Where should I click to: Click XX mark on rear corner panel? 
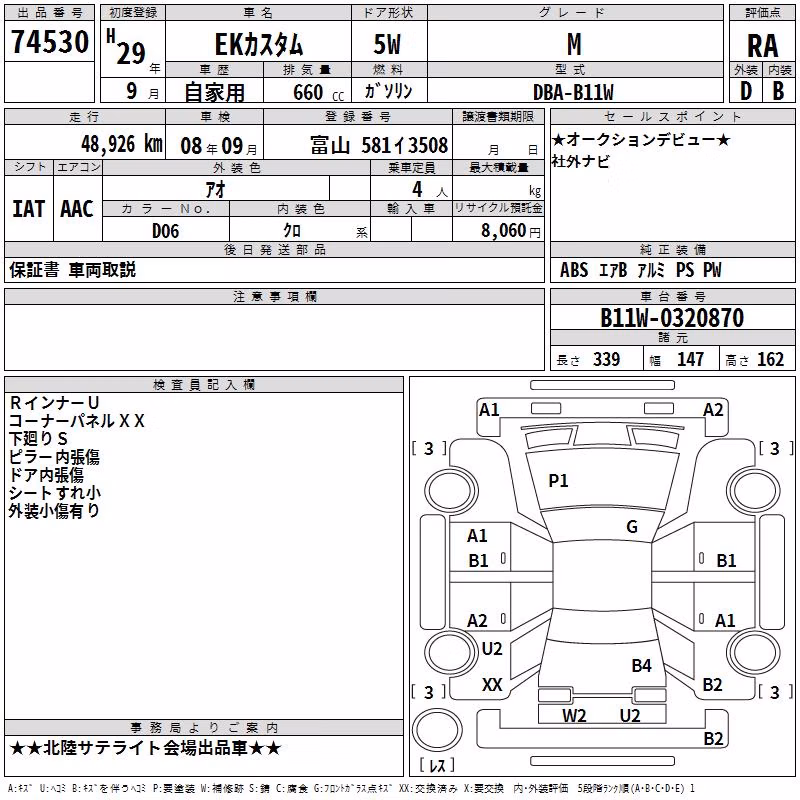click(x=492, y=685)
